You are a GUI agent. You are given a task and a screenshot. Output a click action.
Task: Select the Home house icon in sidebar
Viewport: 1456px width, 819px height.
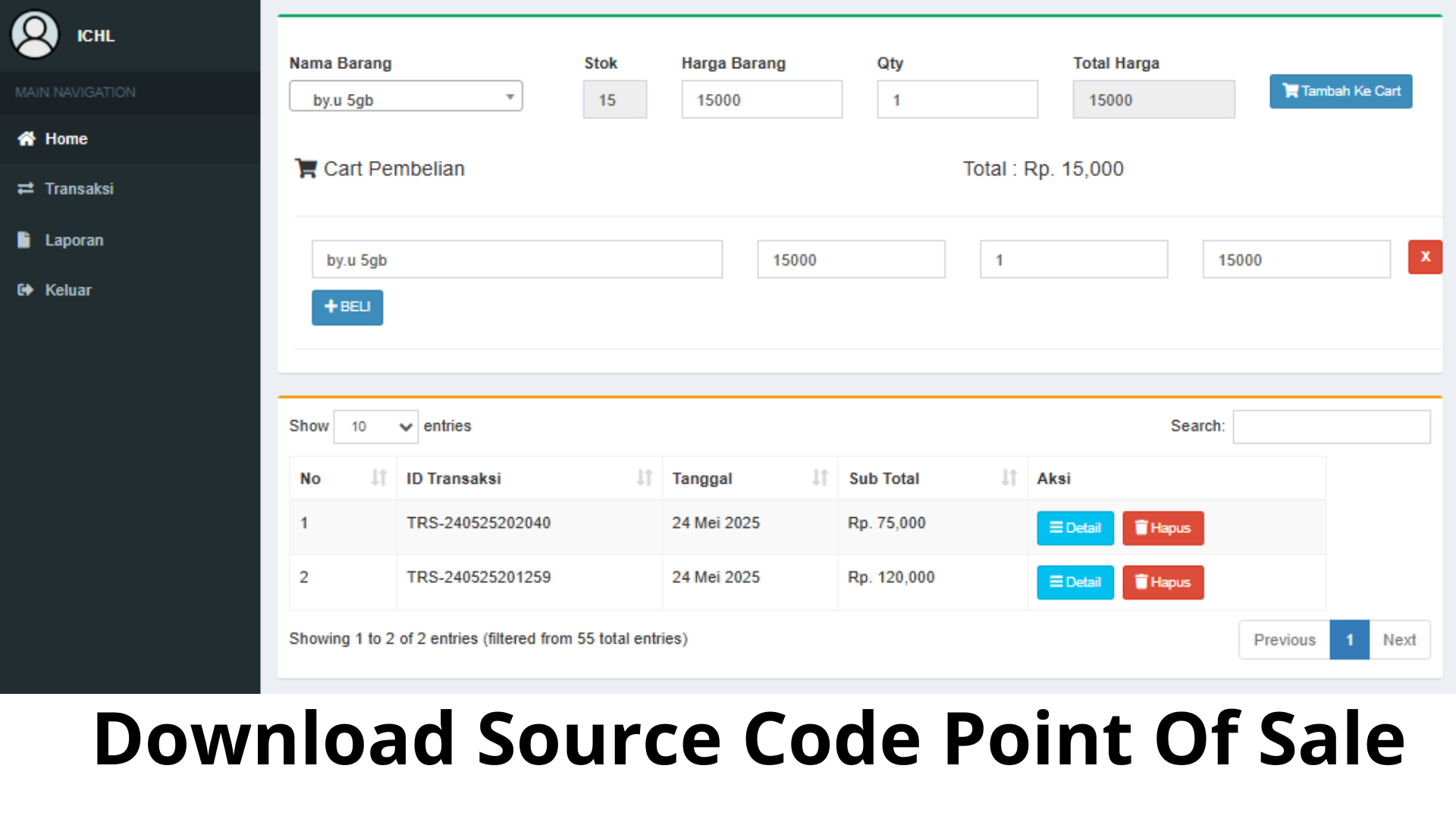click(26, 138)
